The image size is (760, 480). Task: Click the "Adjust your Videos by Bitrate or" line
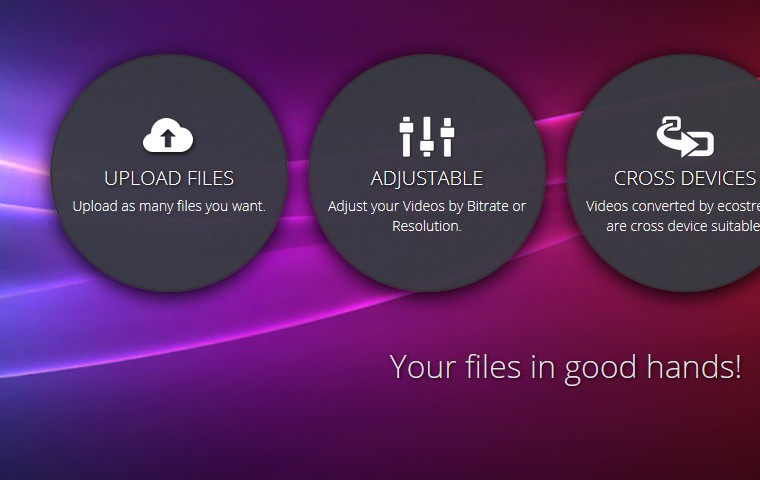click(427, 207)
